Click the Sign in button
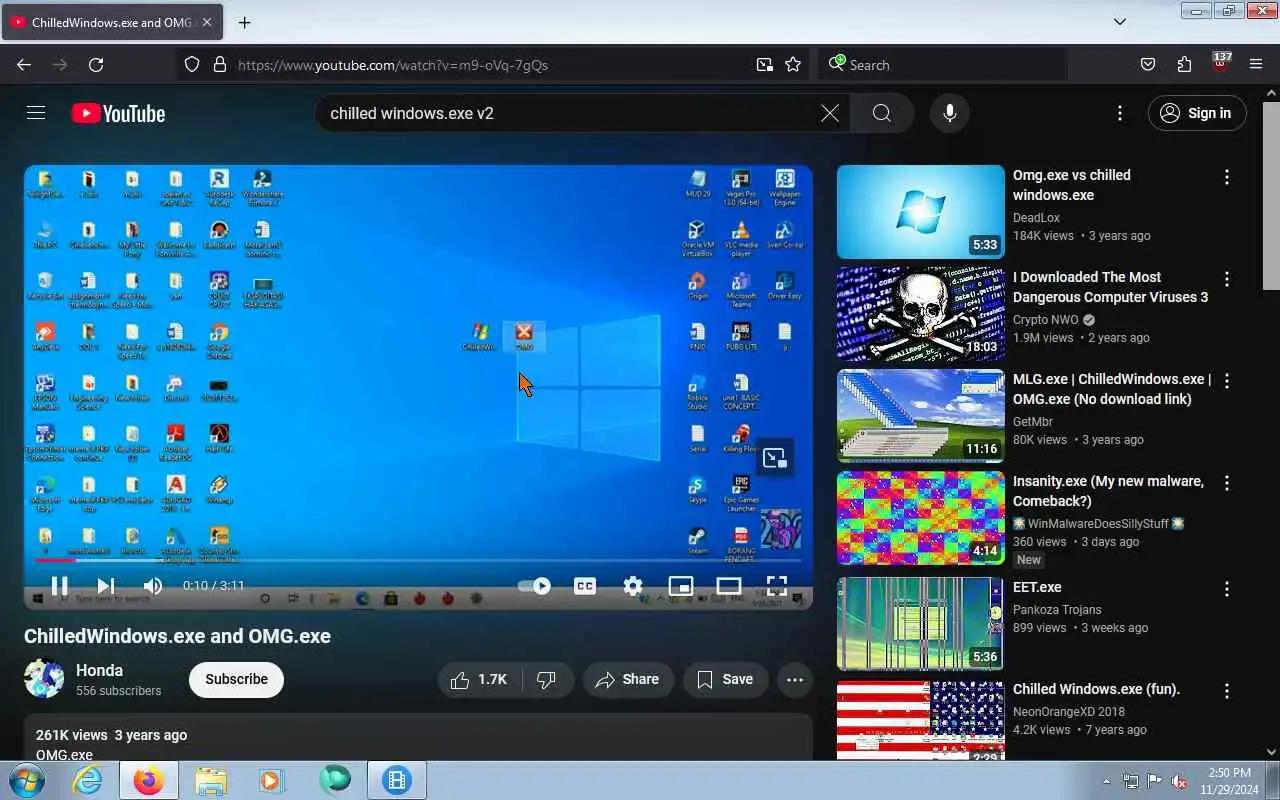The width and height of the screenshot is (1280, 800). (x=1197, y=113)
